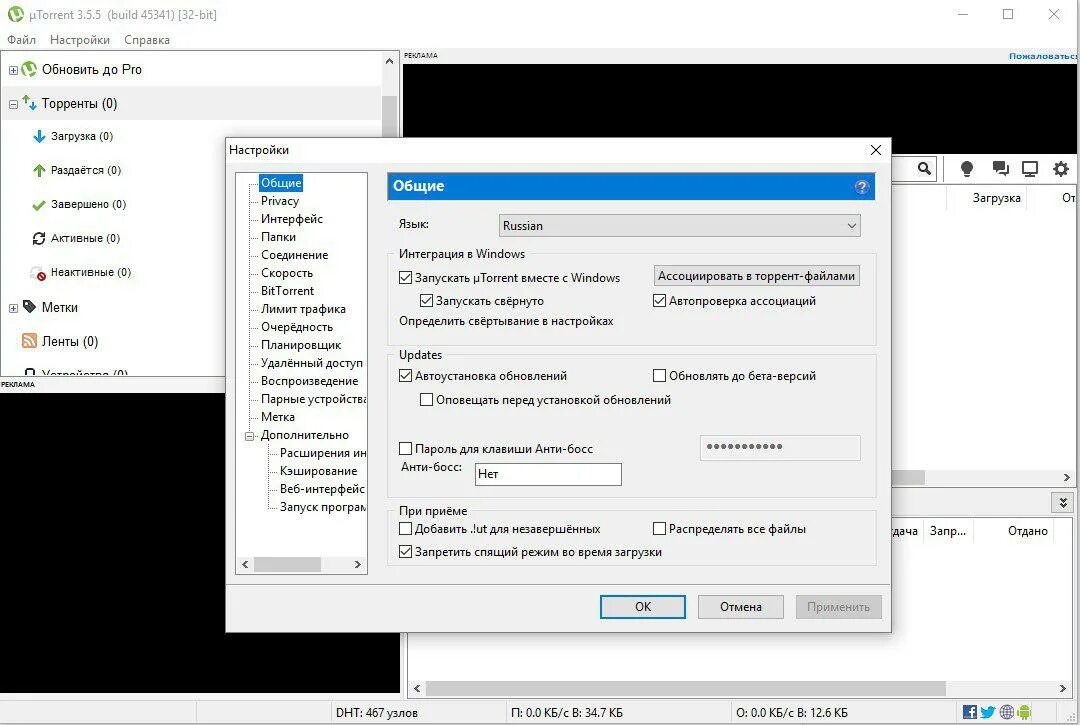The image size is (1080, 725).
Task: Click the green upload arrow icon of Раздаётся
Action: point(39,170)
